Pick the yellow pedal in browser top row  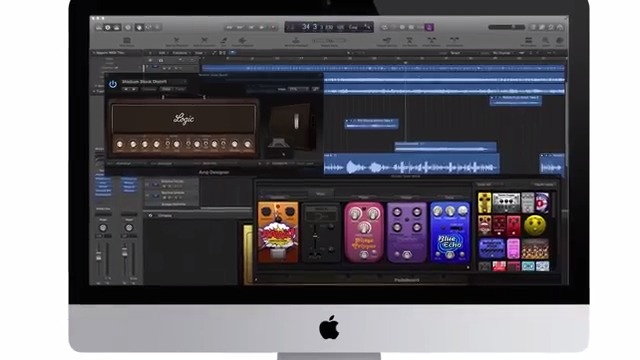(x=484, y=203)
